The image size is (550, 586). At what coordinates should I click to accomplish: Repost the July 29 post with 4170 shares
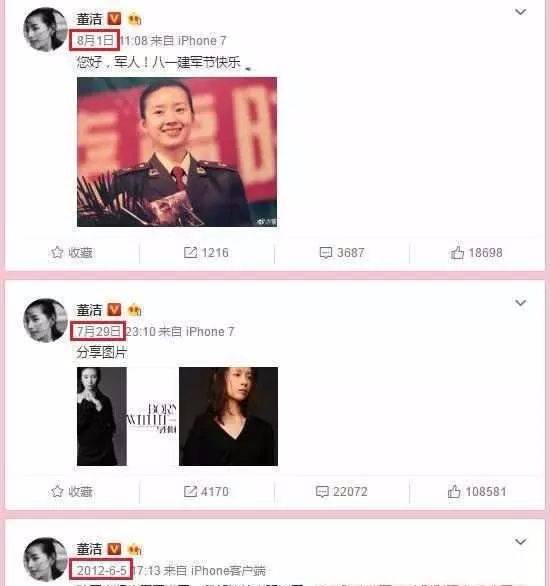coord(206,491)
